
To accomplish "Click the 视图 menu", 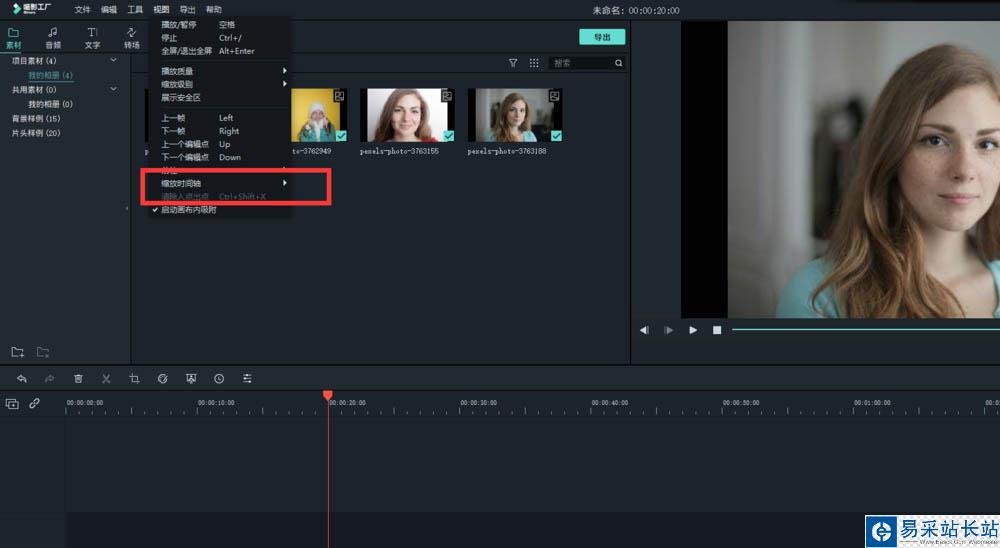I will (161, 10).
